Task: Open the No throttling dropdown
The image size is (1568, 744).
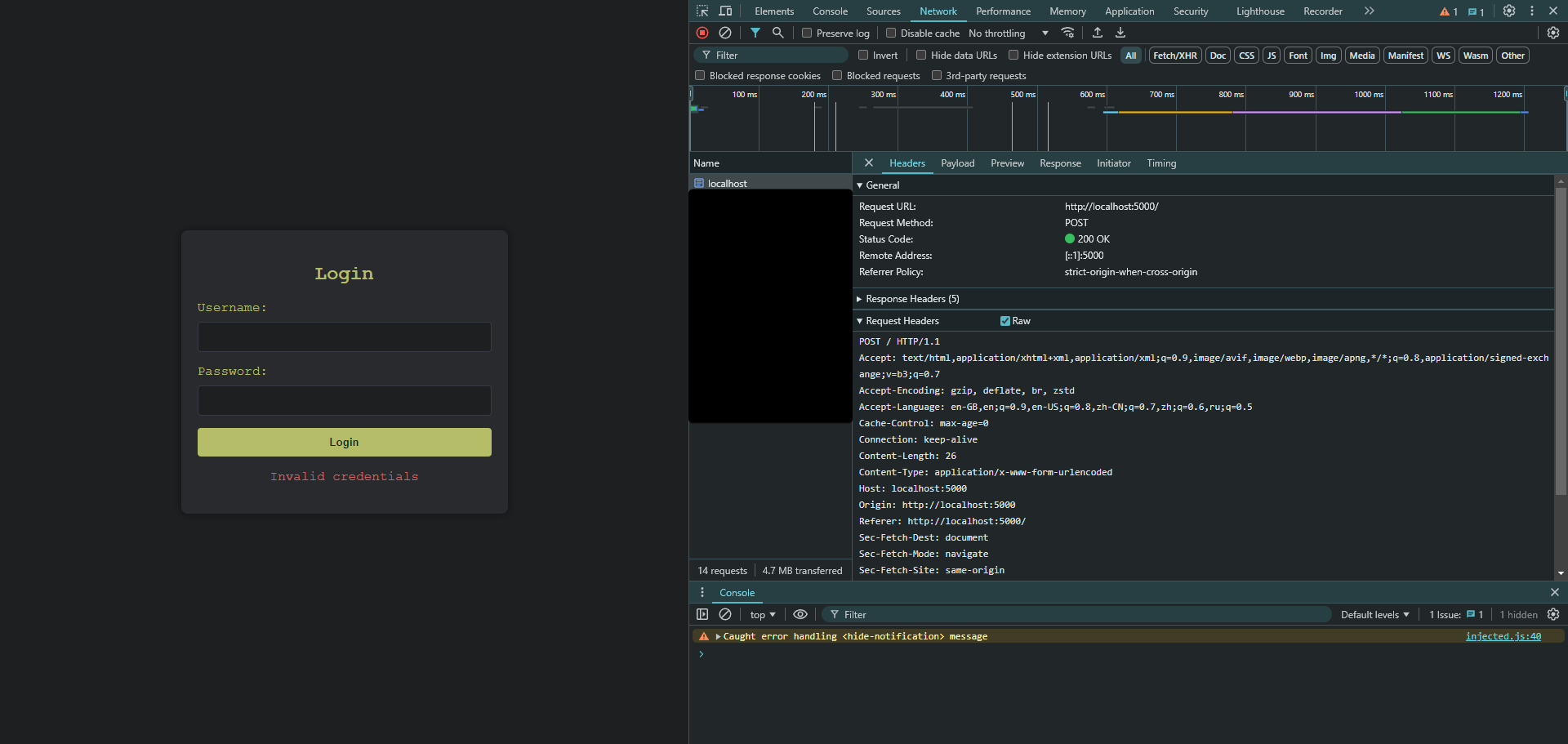Action: [x=1008, y=33]
